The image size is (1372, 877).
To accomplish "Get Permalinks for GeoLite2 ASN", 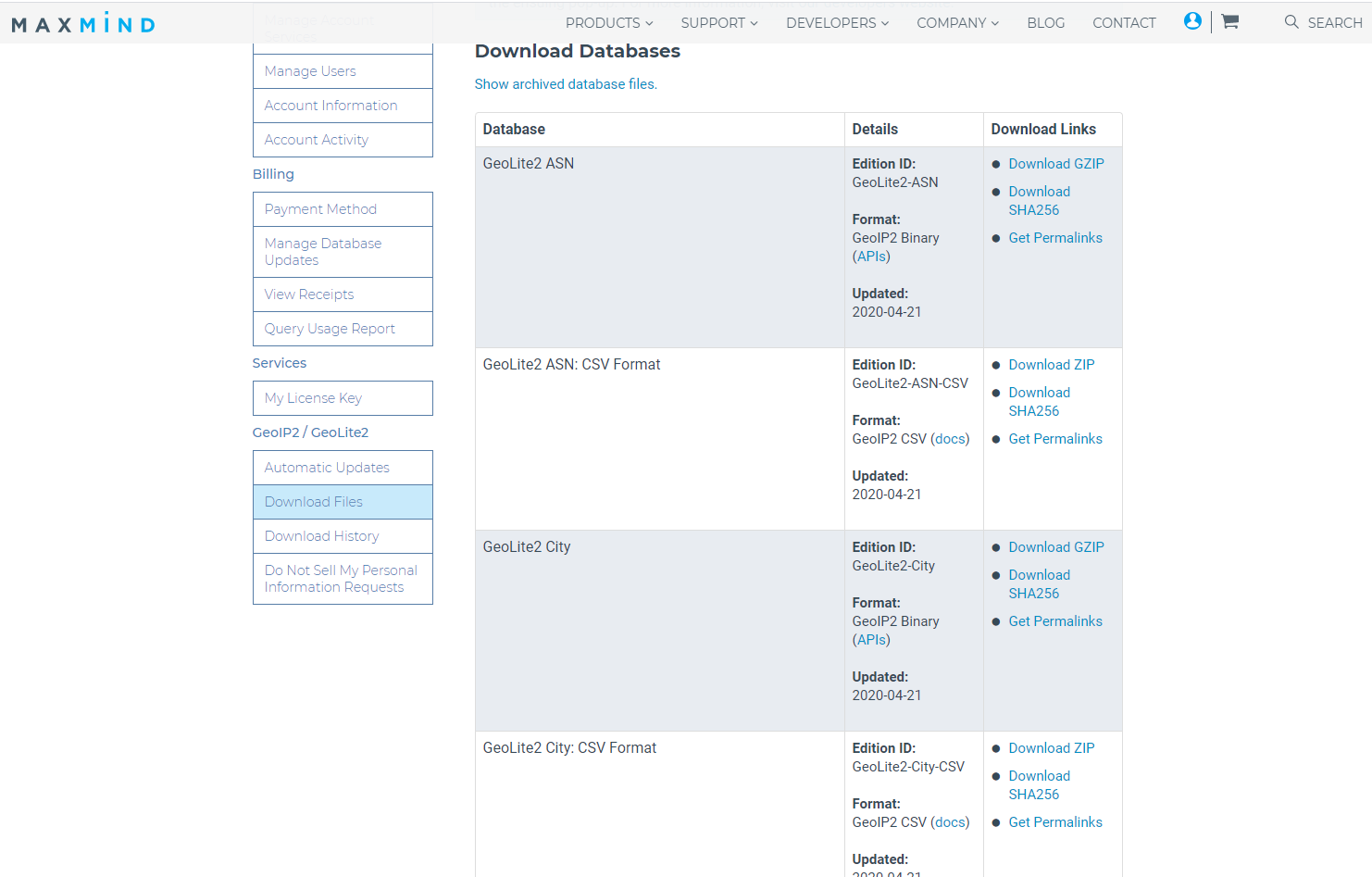I will click(1055, 238).
